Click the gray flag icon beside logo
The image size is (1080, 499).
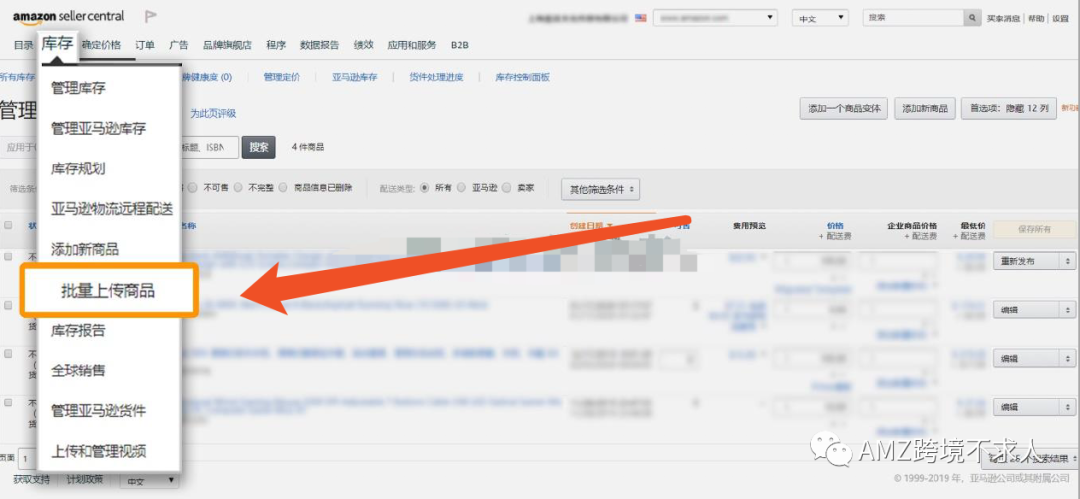[150, 17]
